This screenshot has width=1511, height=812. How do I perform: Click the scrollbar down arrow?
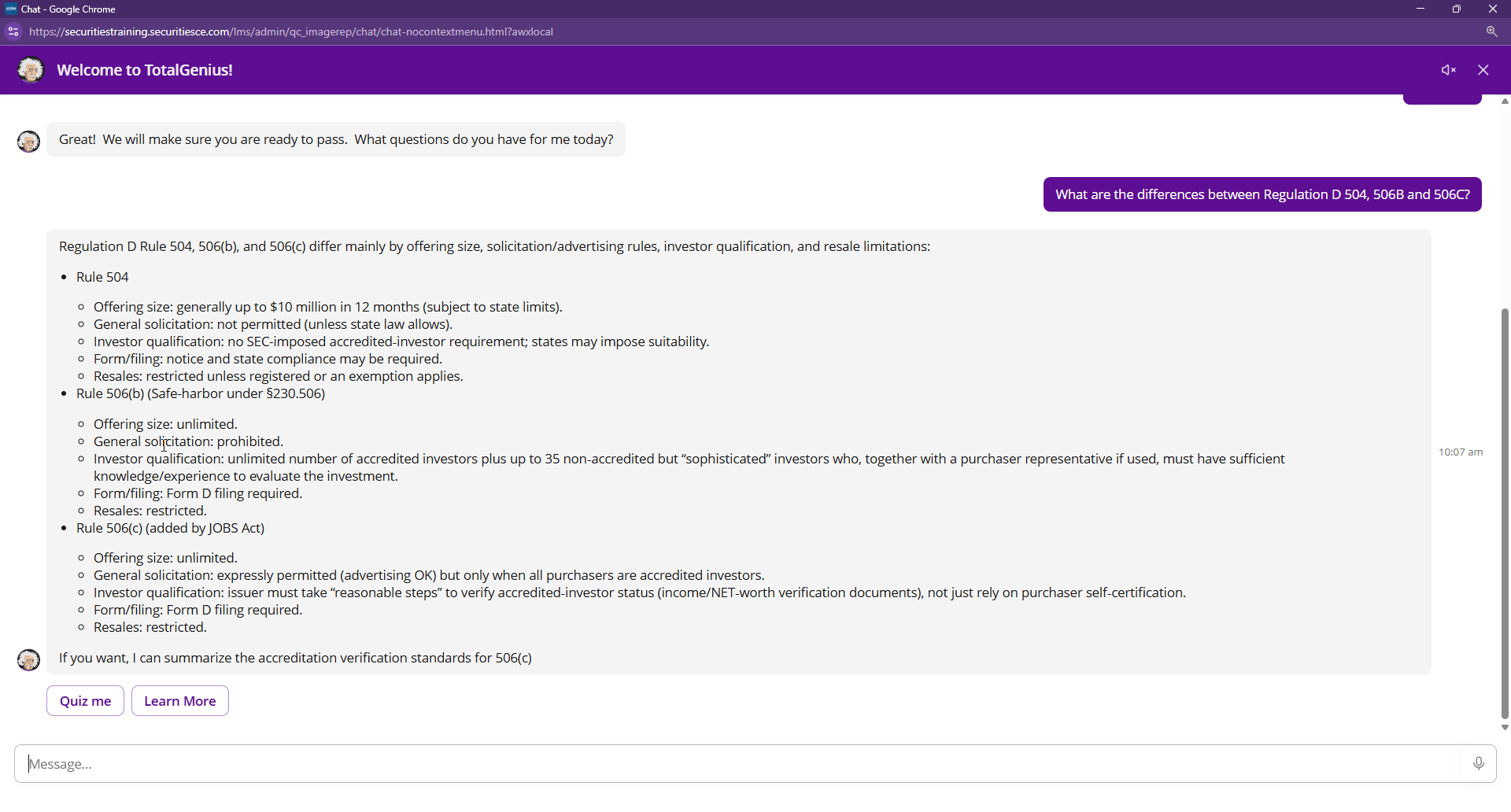point(1505,728)
